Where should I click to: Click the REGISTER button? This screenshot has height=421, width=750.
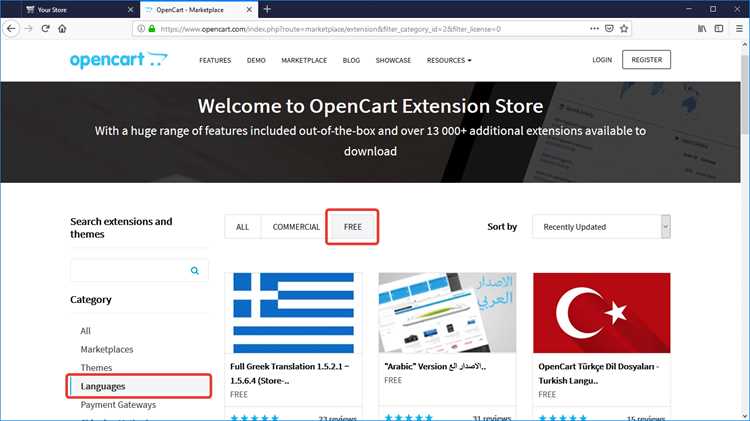pyautogui.click(x=646, y=60)
